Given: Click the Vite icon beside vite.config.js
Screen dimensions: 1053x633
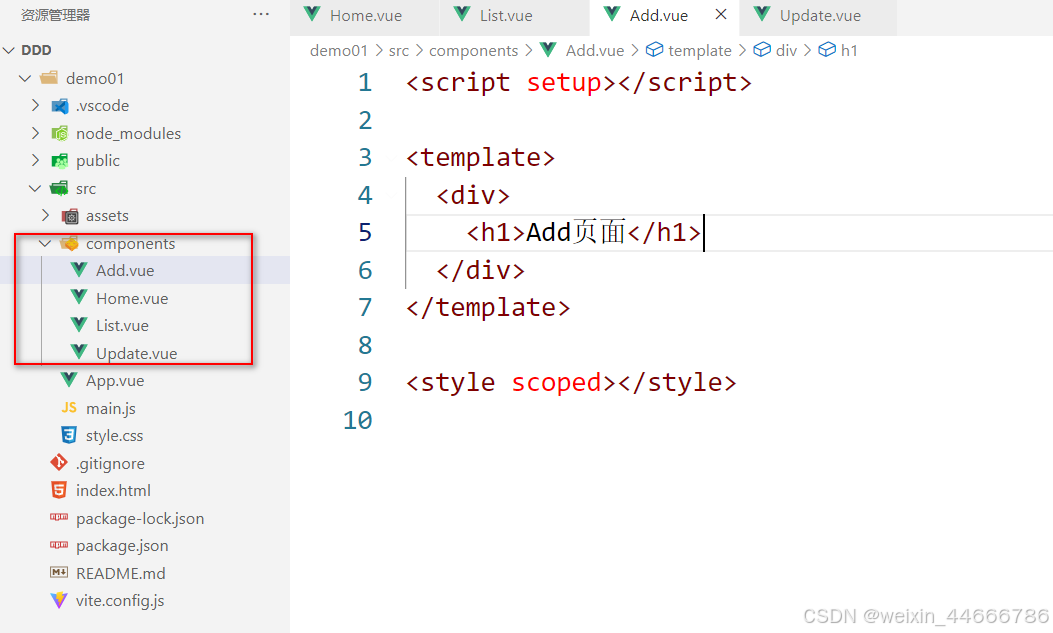Looking at the screenshot, I should tap(59, 600).
